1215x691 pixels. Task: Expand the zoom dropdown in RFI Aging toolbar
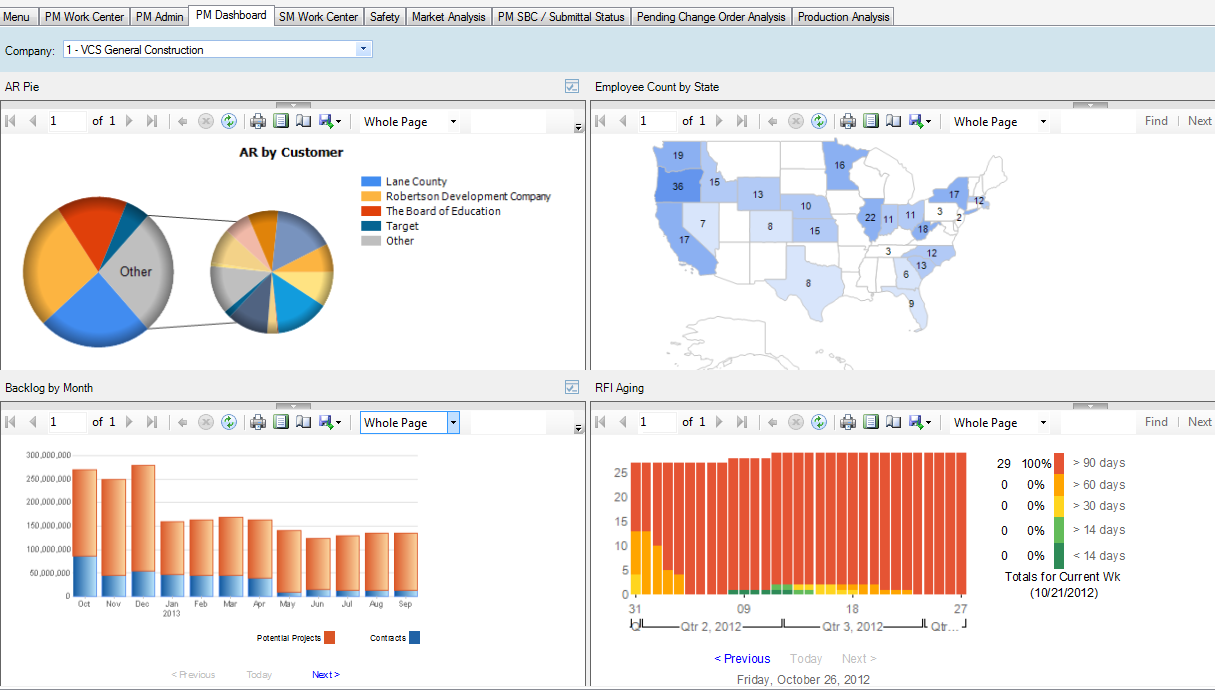(x=1043, y=422)
